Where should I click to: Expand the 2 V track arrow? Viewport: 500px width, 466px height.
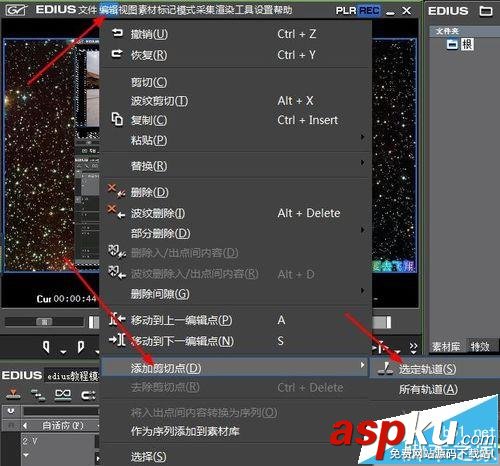coord(26,455)
